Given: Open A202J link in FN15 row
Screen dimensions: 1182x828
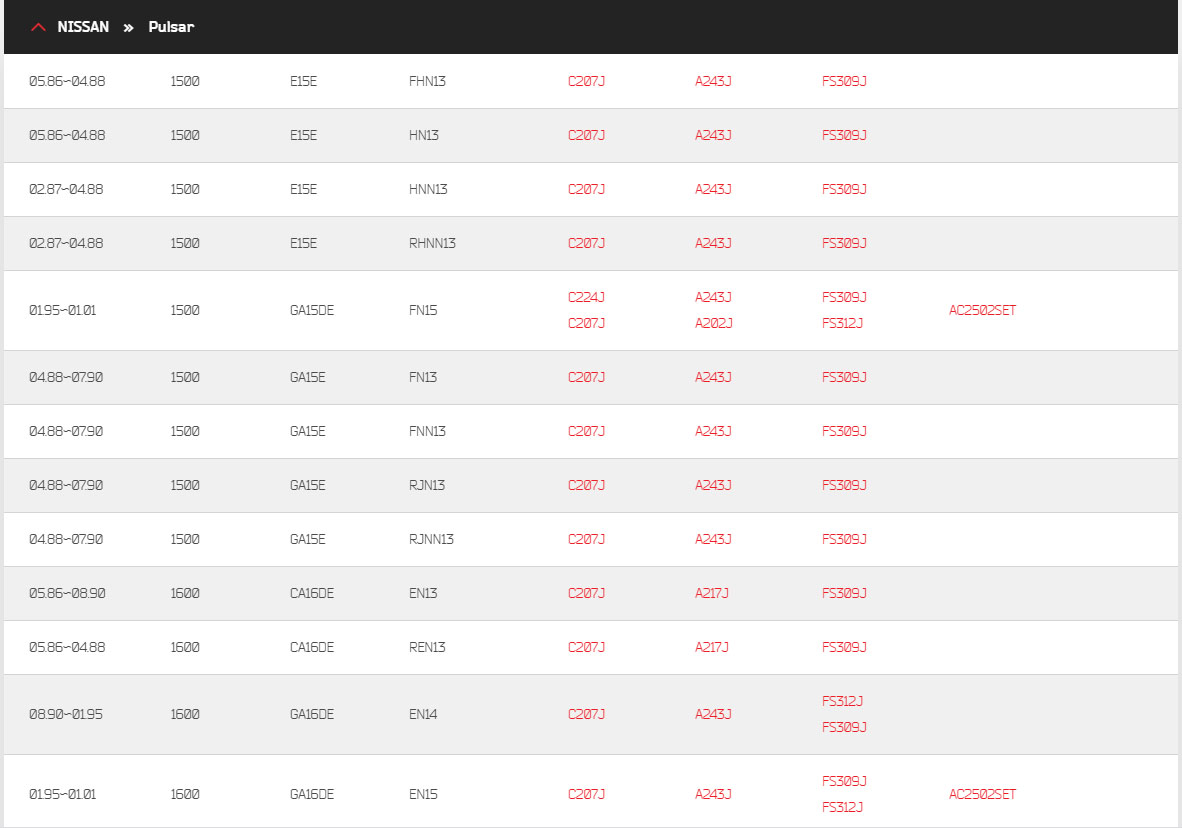Looking at the screenshot, I should 714,323.
